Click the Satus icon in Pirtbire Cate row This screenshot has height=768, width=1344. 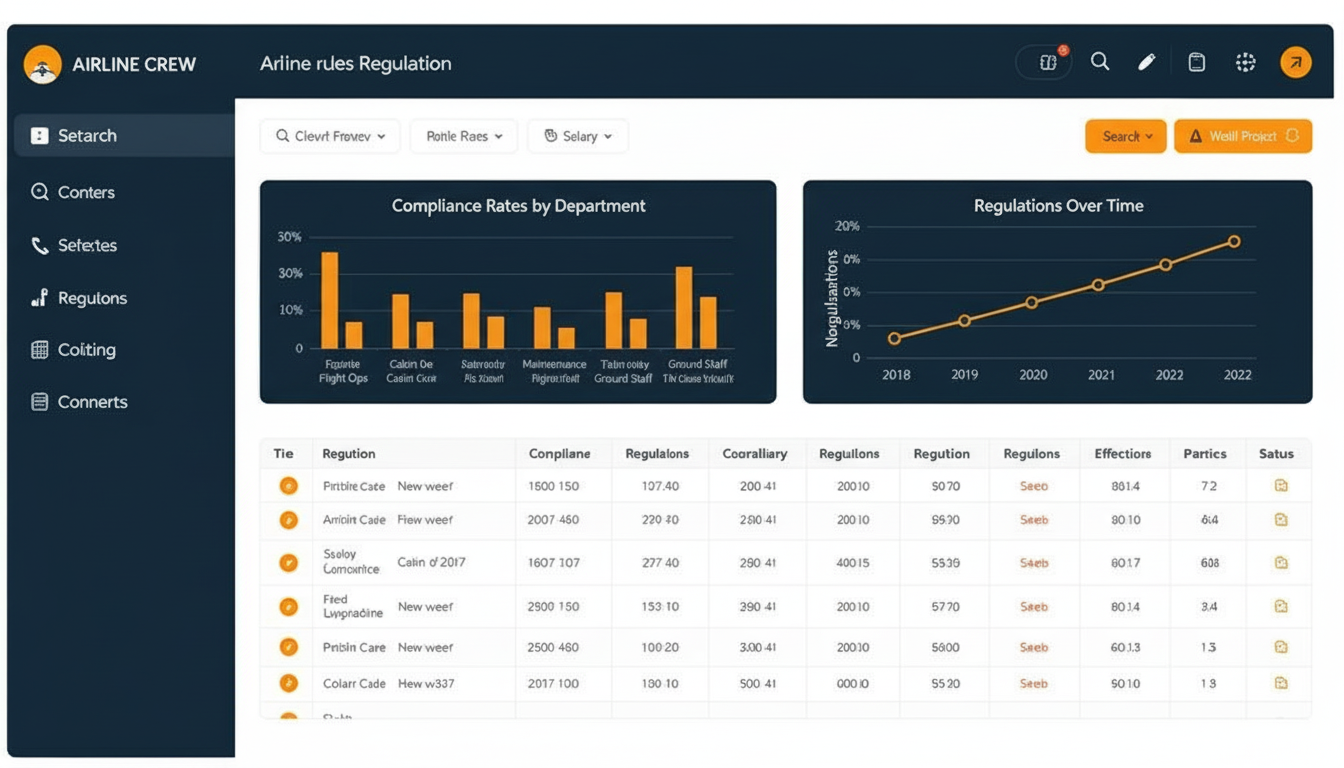click(1281, 486)
